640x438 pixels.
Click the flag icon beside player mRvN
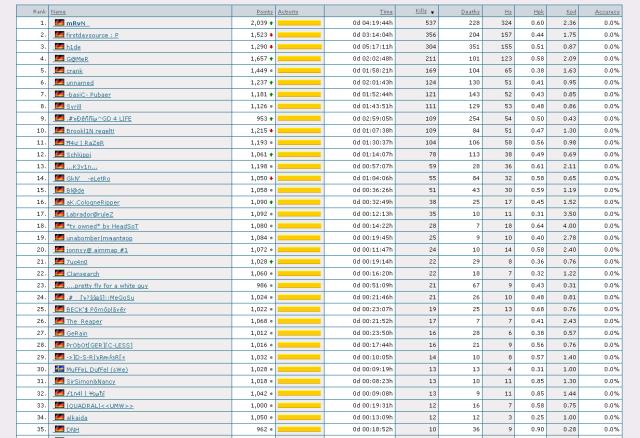[x=59, y=22]
